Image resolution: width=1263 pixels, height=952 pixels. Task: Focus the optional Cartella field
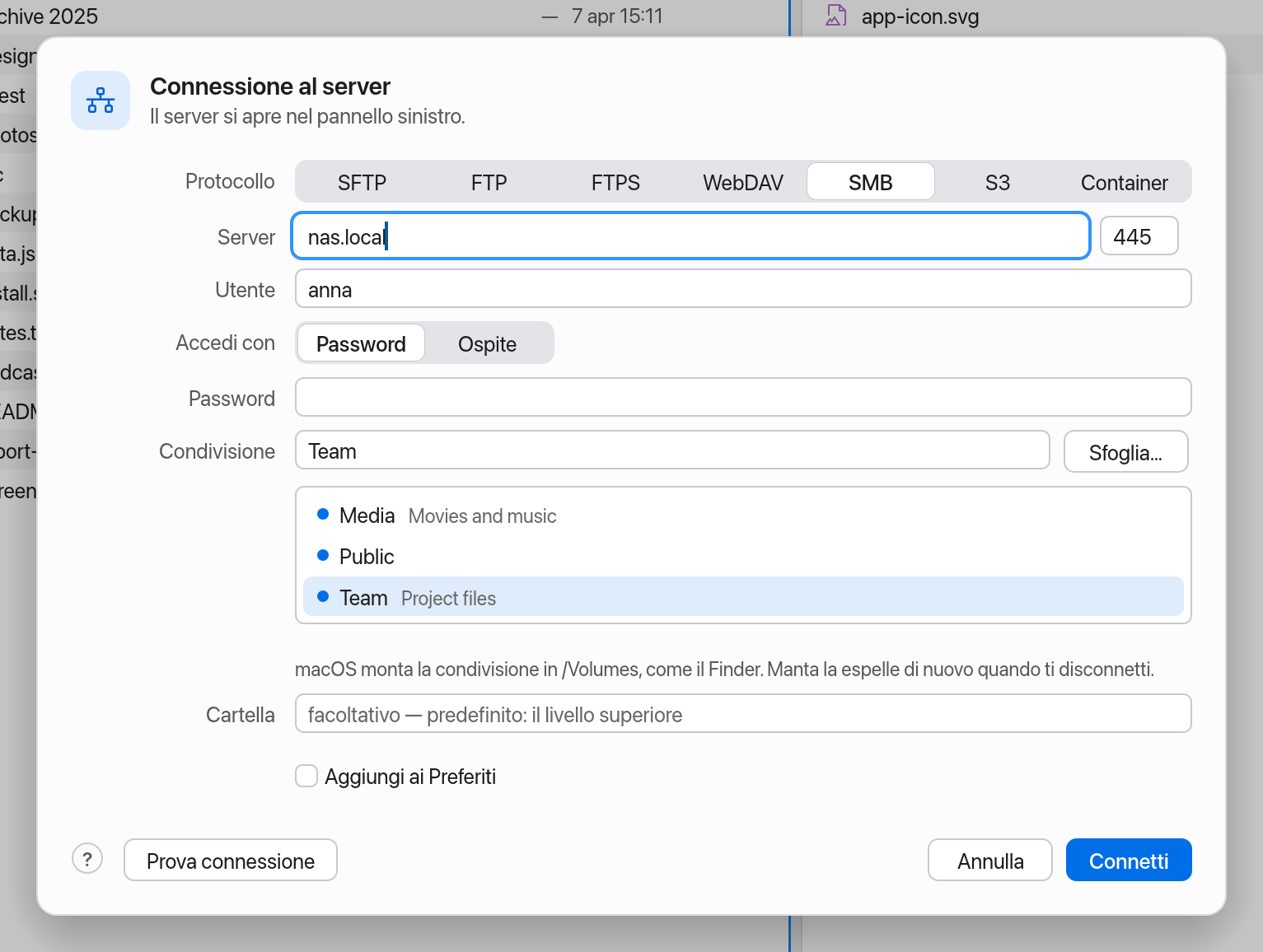743,714
